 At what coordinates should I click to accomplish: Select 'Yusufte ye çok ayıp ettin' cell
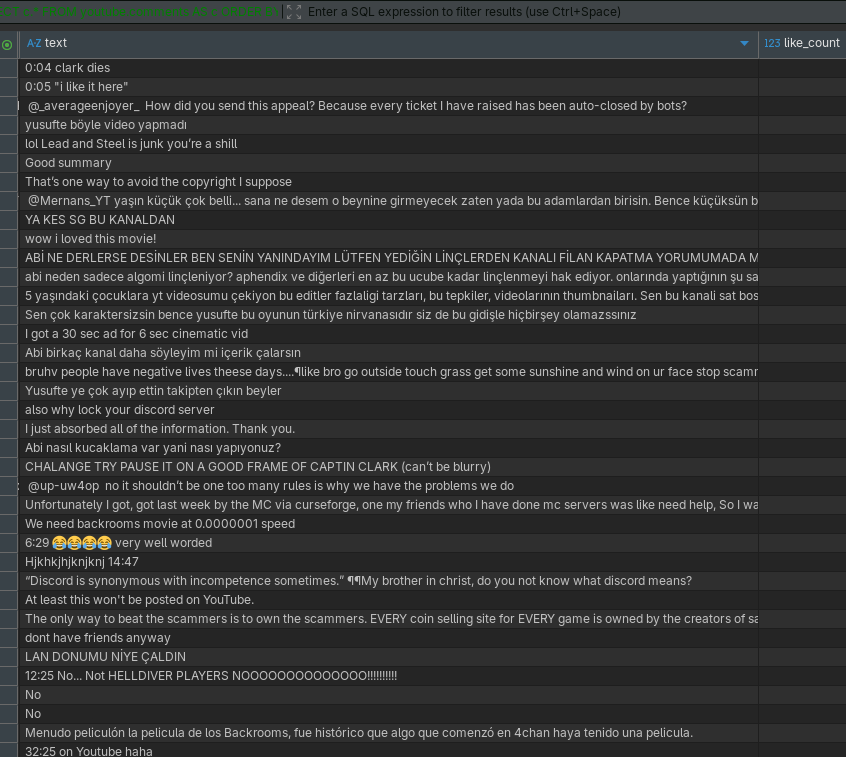(x=388, y=391)
